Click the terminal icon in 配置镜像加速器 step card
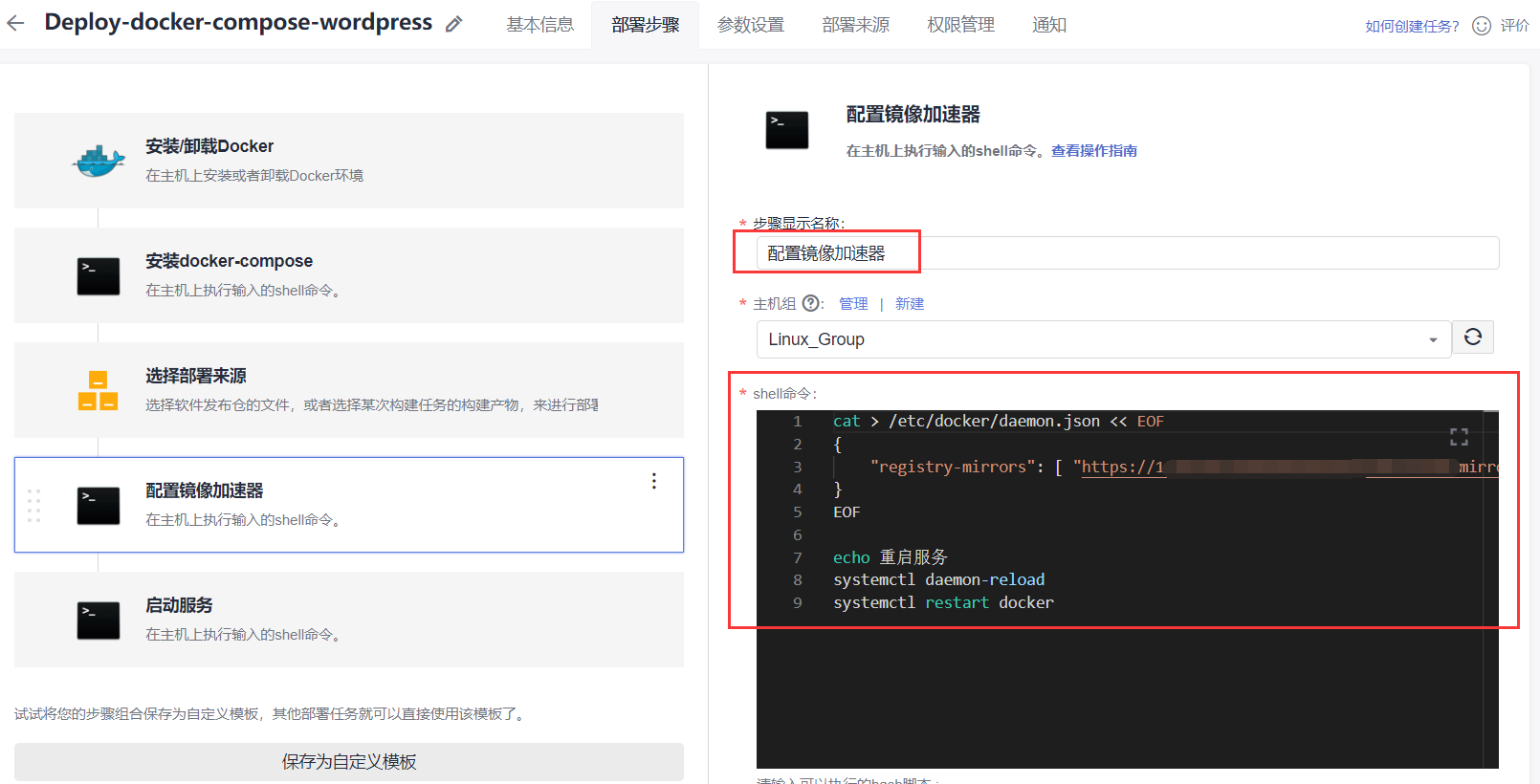Viewport: 1540px width, 784px height. [x=99, y=506]
